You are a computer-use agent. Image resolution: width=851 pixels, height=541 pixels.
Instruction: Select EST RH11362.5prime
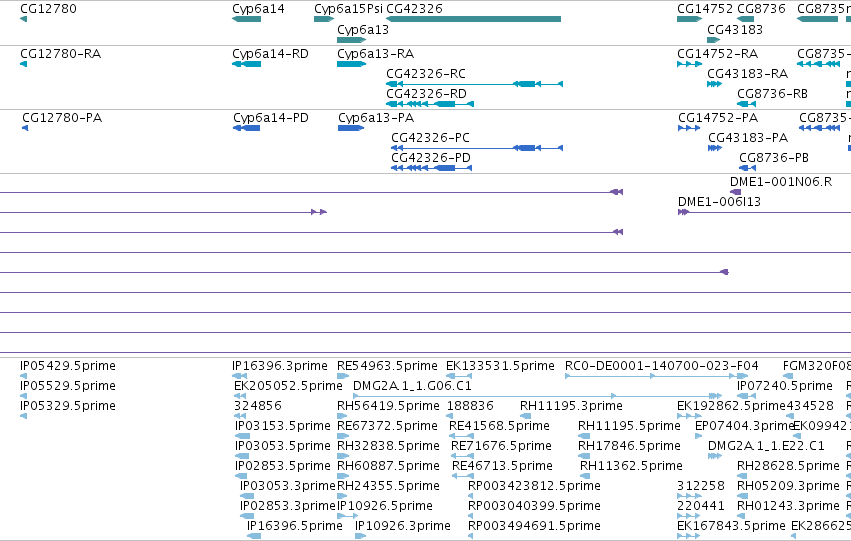[631, 466]
